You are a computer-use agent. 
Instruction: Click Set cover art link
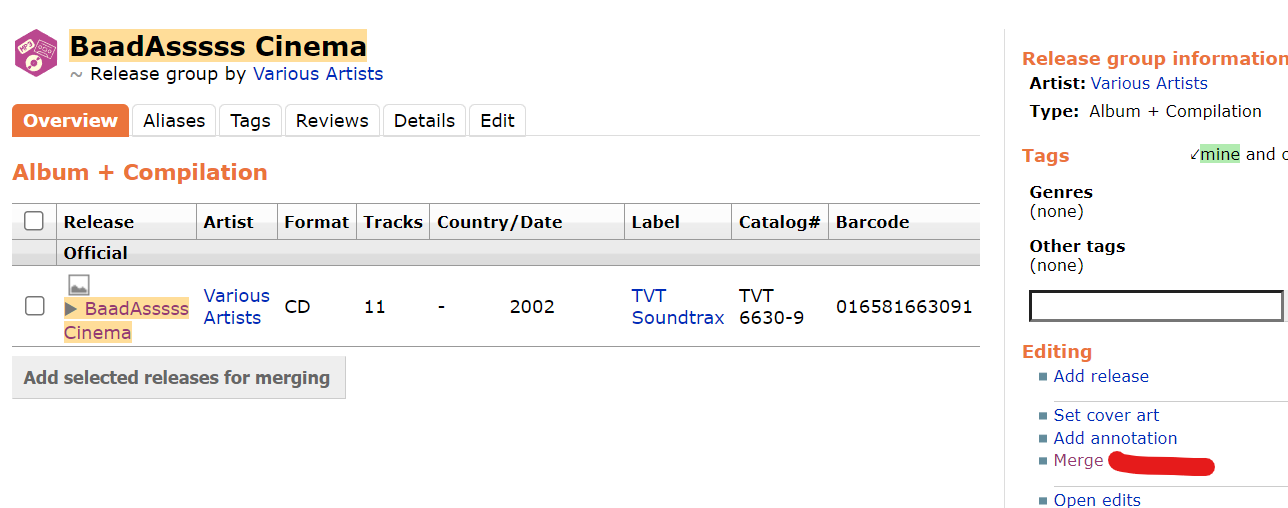point(1106,415)
